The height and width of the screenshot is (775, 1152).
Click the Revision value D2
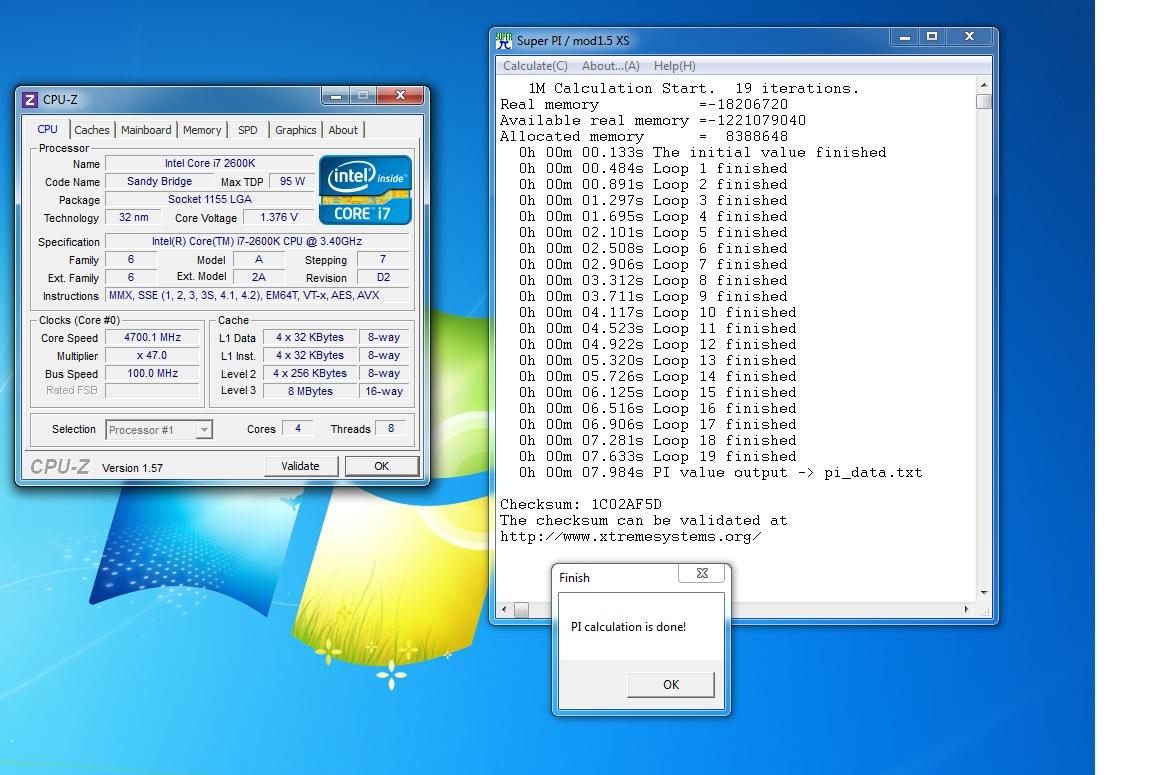tap(383, 277)
